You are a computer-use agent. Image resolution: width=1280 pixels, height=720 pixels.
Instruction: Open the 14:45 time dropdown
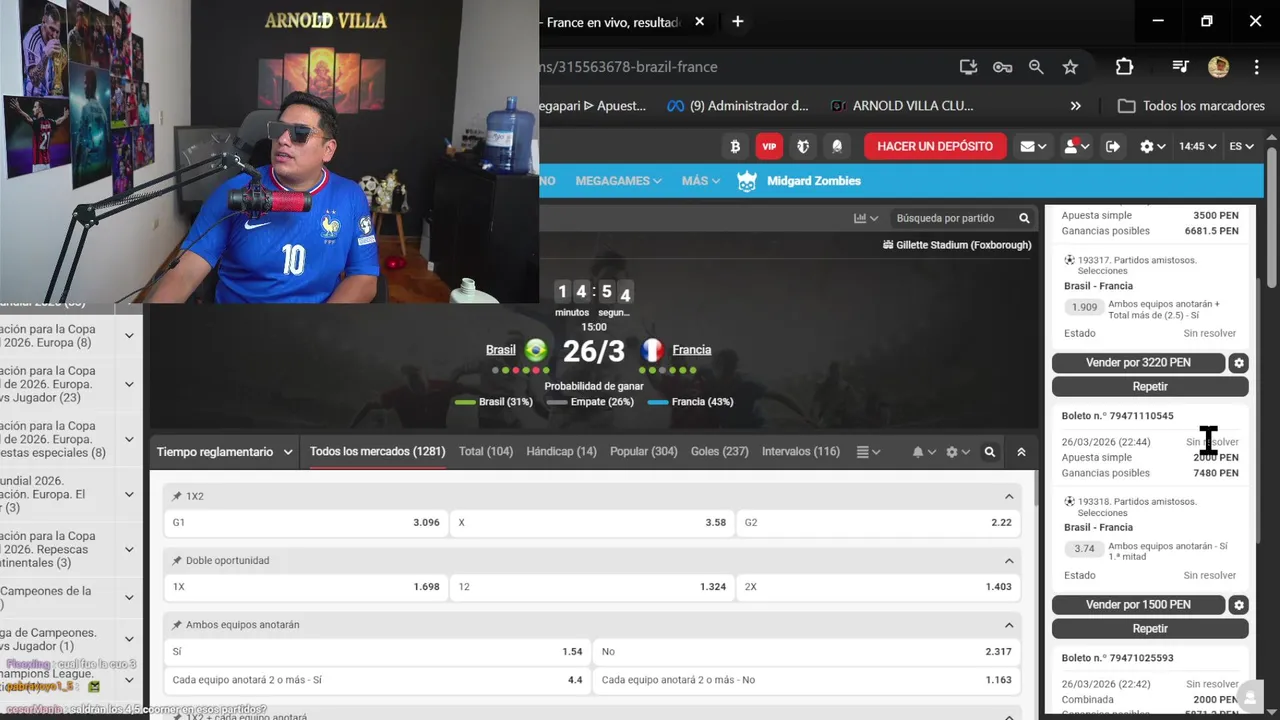pyautogui.click(x=1197, y=146)
